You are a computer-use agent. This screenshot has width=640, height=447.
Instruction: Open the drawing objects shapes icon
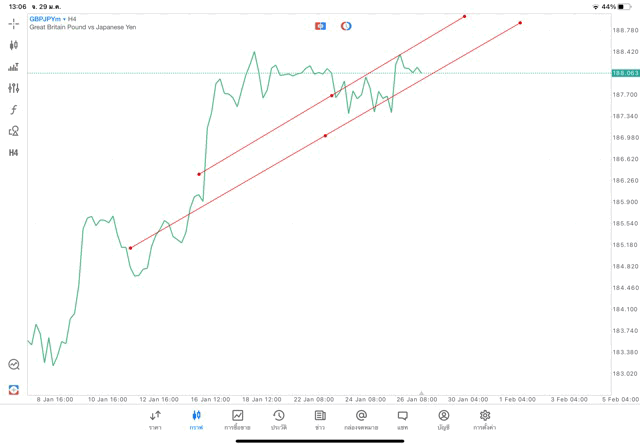point(14,131)
